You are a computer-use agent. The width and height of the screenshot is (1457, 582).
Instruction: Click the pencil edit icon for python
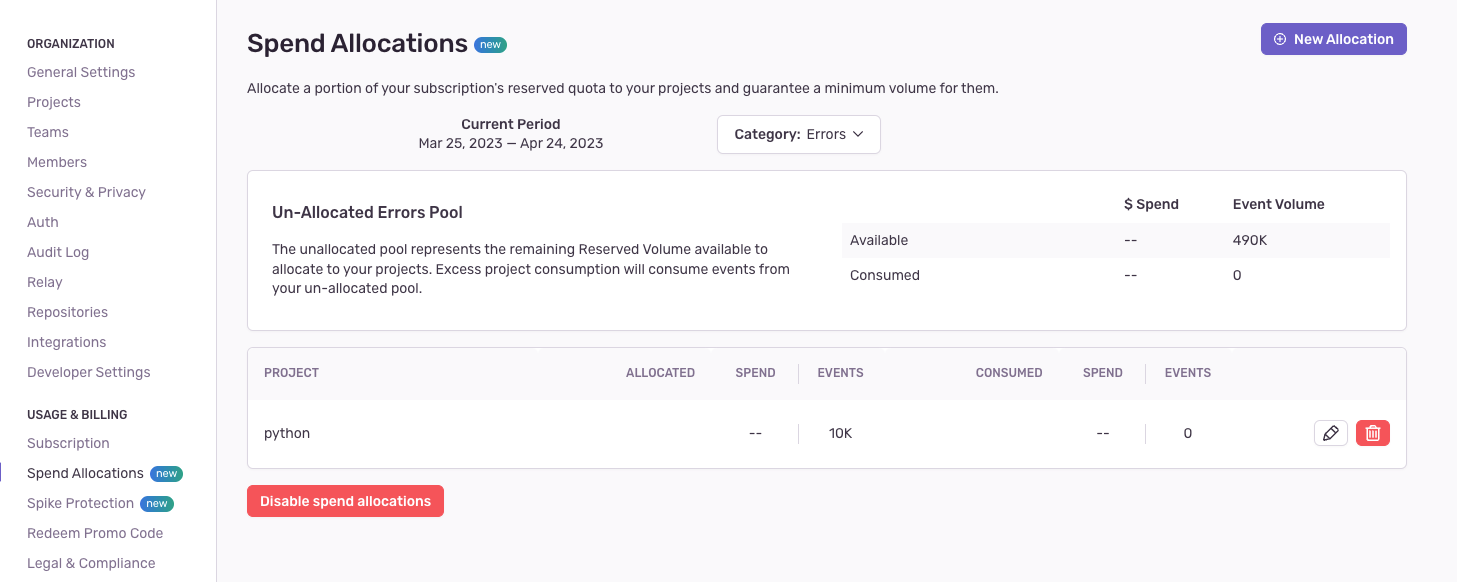1330,433
